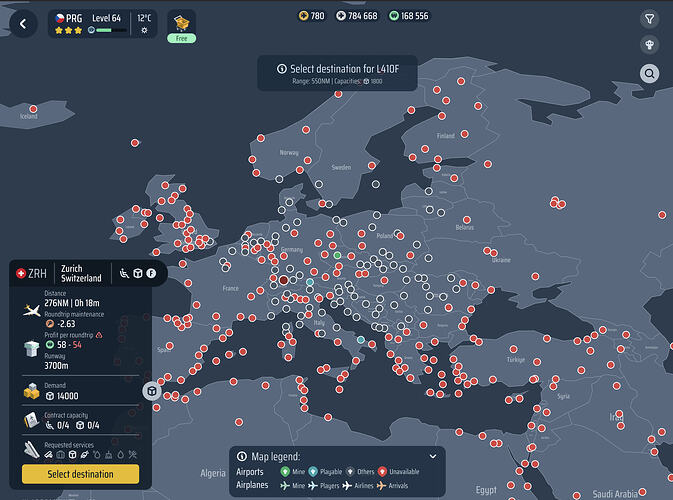
Task: Click the airplane icon beside Distance
Action: click(x=32, y=310)
